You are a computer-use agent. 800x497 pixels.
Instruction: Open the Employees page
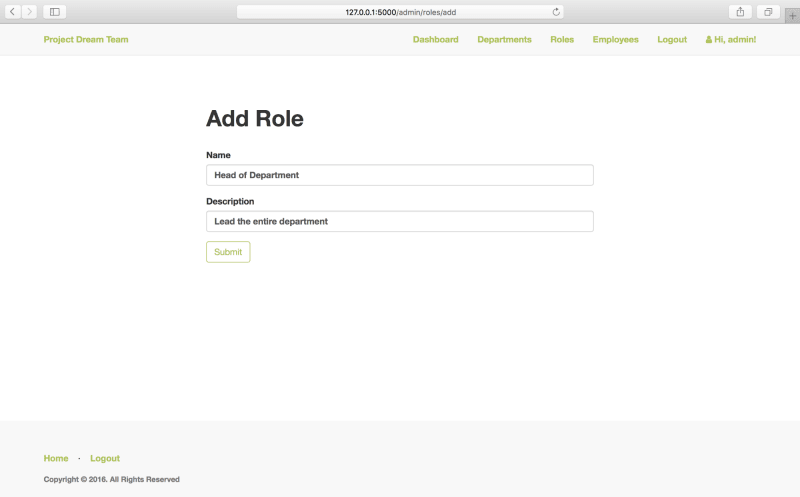615,39
